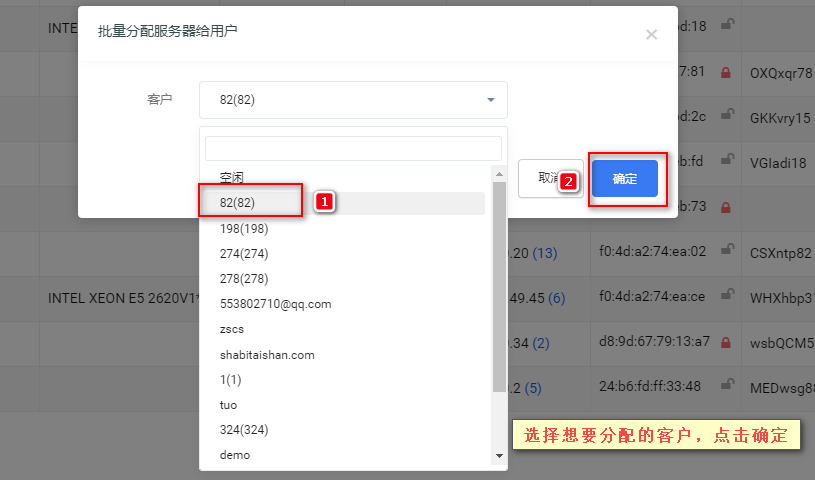
Task: Click the INTEL XEON E5 2620V1 cell
Action: [124, 299]
